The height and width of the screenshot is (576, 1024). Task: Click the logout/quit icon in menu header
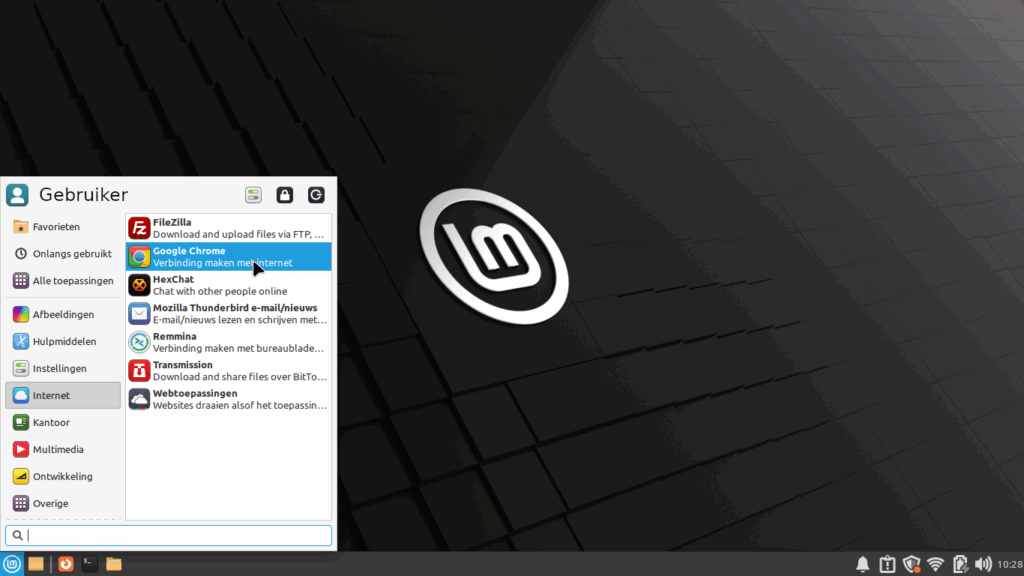[x=316, y=195]
